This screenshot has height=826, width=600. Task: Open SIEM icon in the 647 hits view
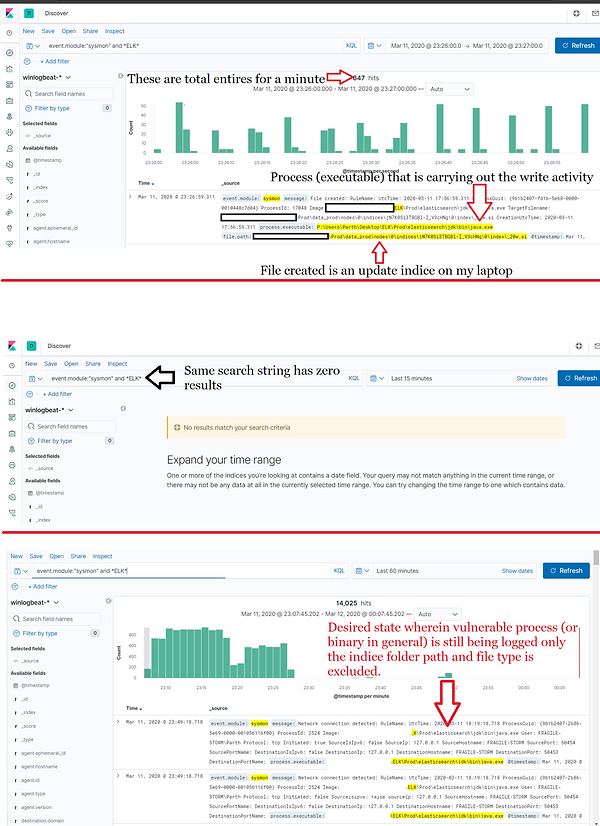(x=9, y=212)
